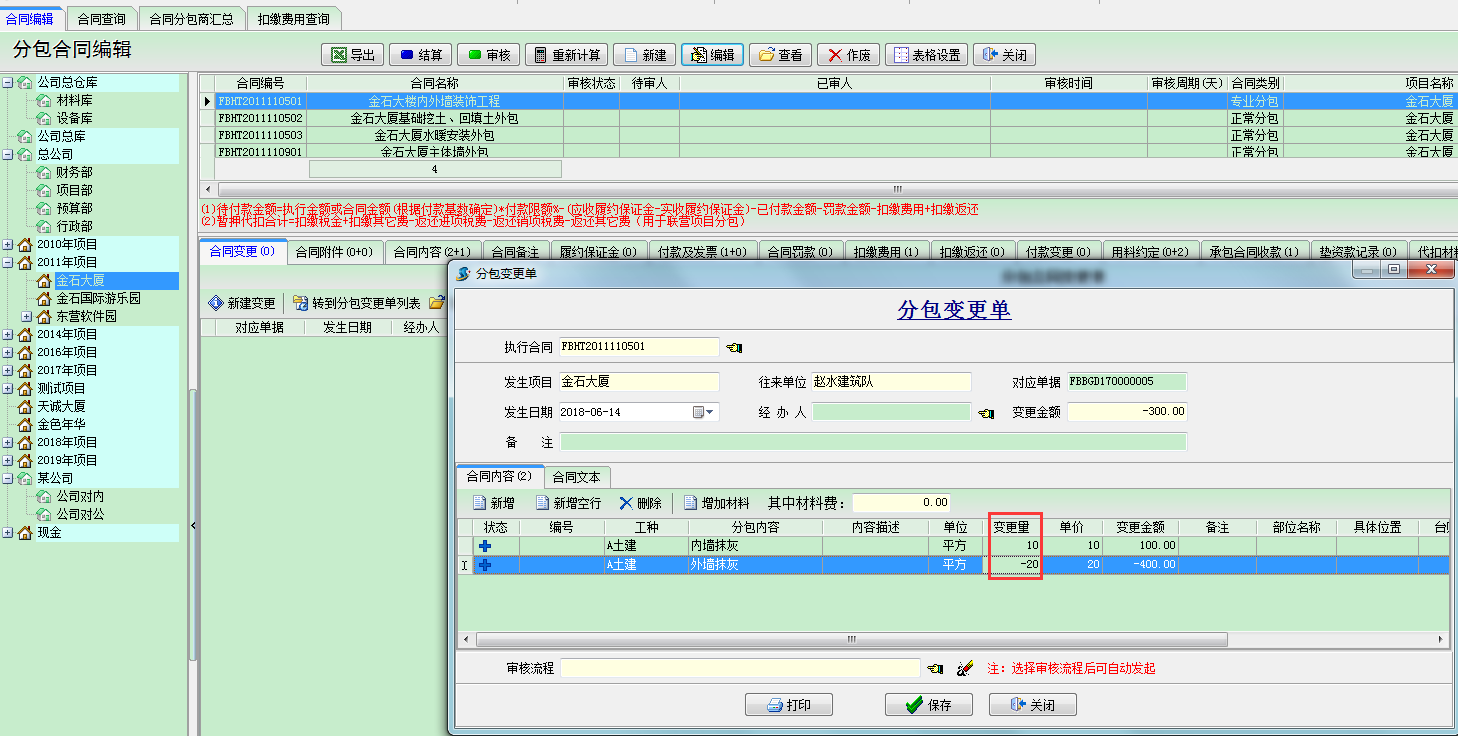Click the 导出 Excel export button
The height and width of the screenshot is (736, 1458).
coord(352,55)
